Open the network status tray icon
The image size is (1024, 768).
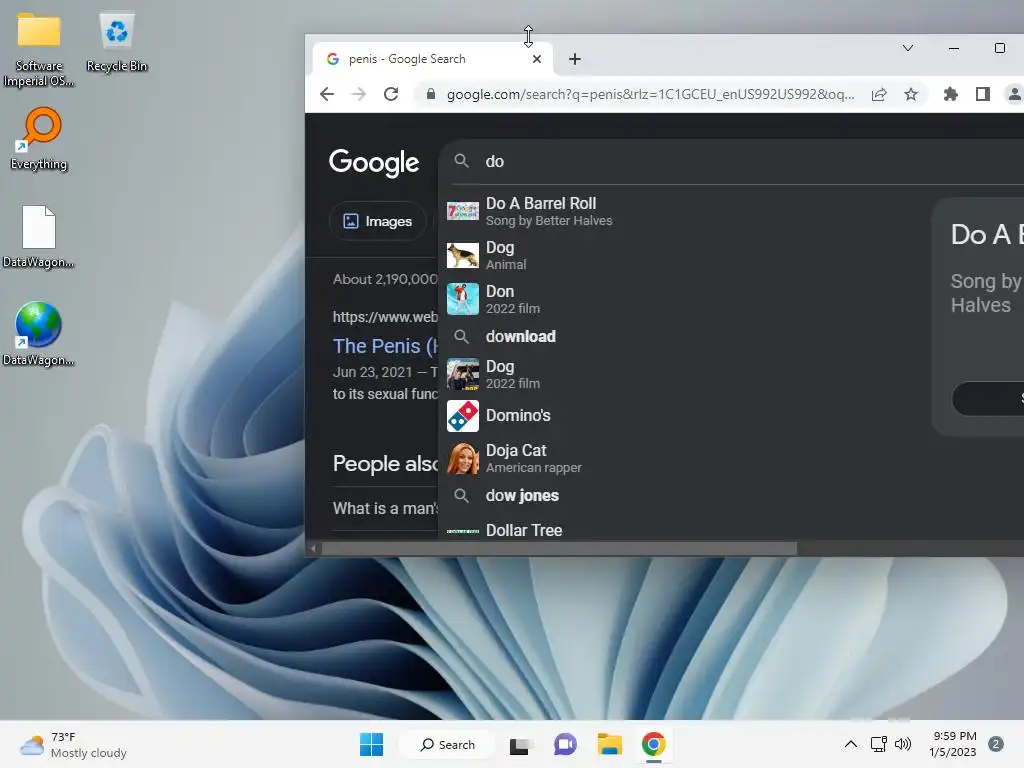[879, 744]
